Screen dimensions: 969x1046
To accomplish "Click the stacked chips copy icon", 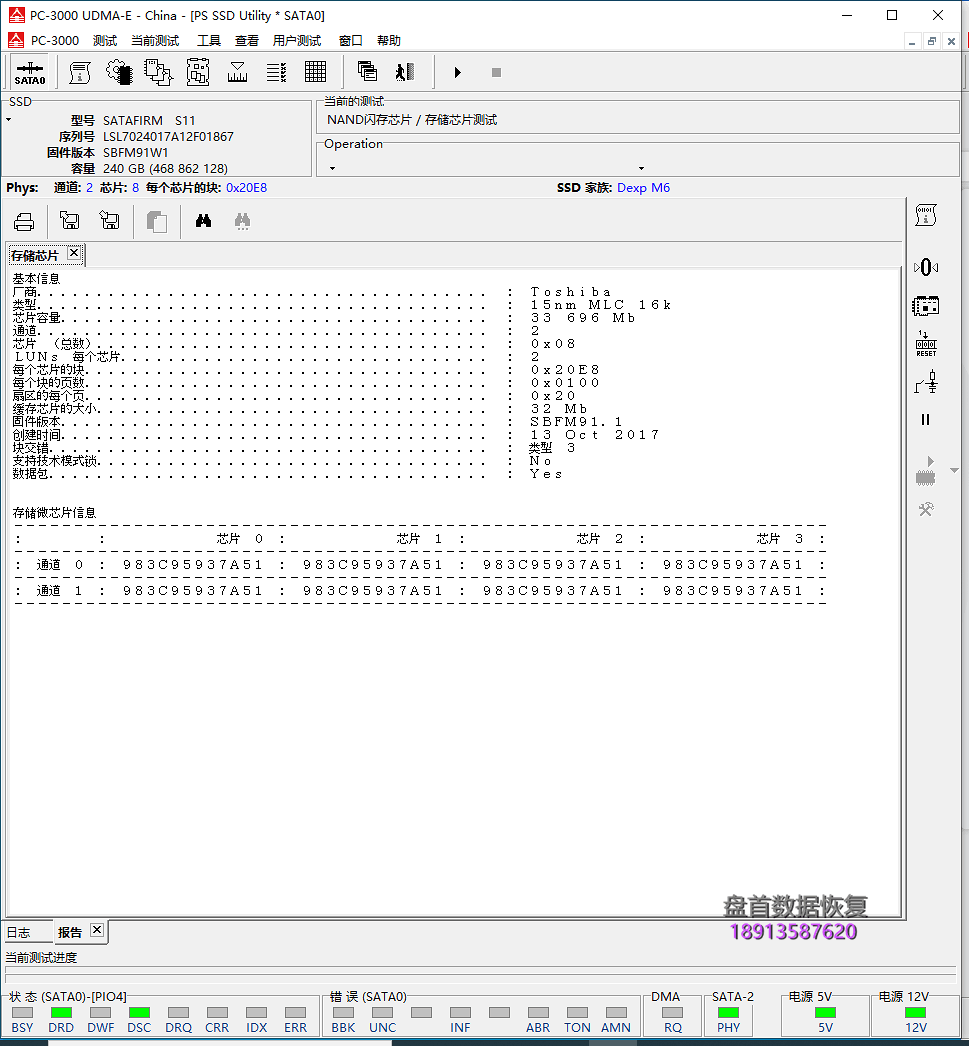I will pos(159,72).
